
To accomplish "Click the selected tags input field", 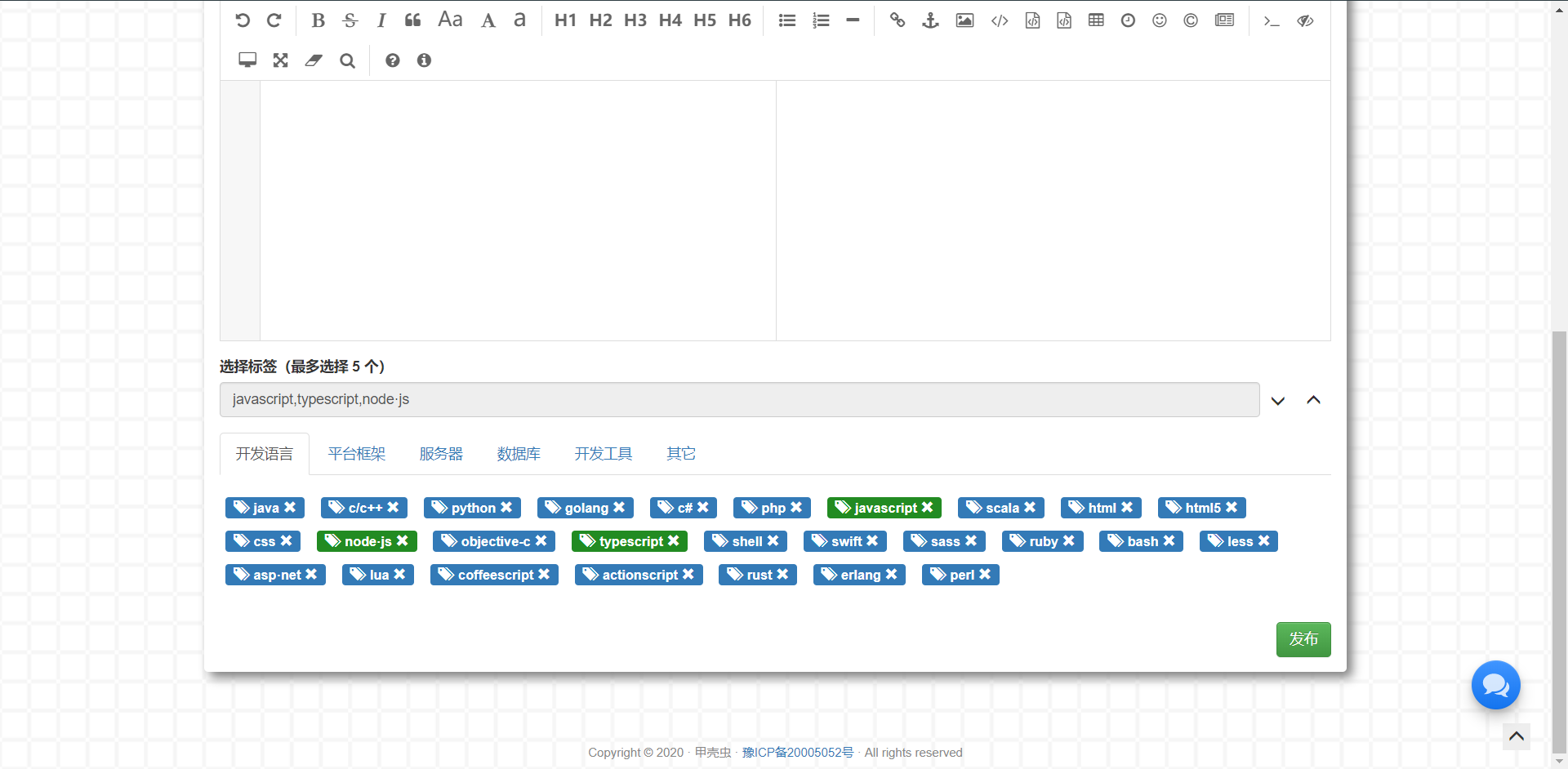I will point(739,399).
